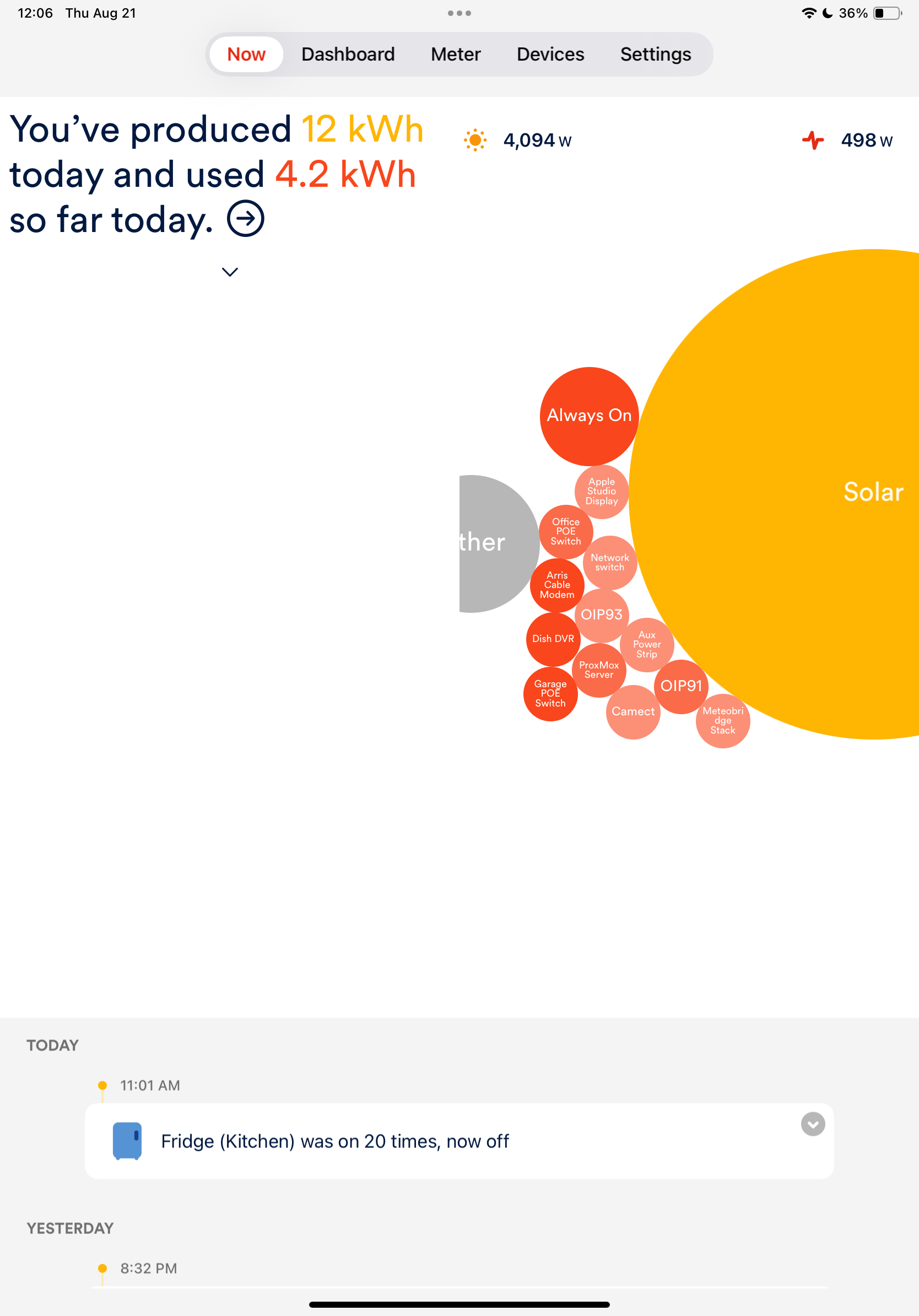The height and width of the screenshot is (1316, 919).
Task: Tap the red power usage pulse icon
Action: tap(813, 141)
